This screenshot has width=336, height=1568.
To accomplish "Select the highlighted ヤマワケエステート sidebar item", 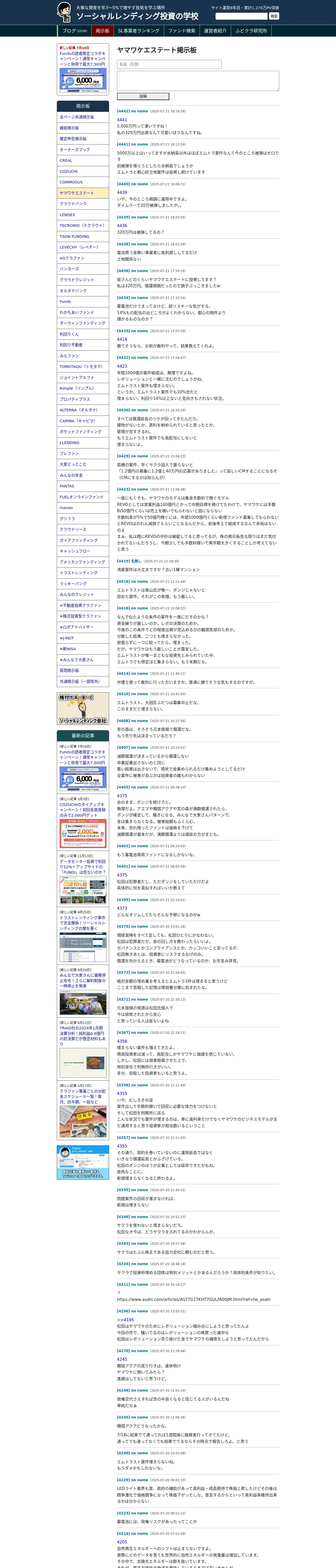I will coord(83,193).
